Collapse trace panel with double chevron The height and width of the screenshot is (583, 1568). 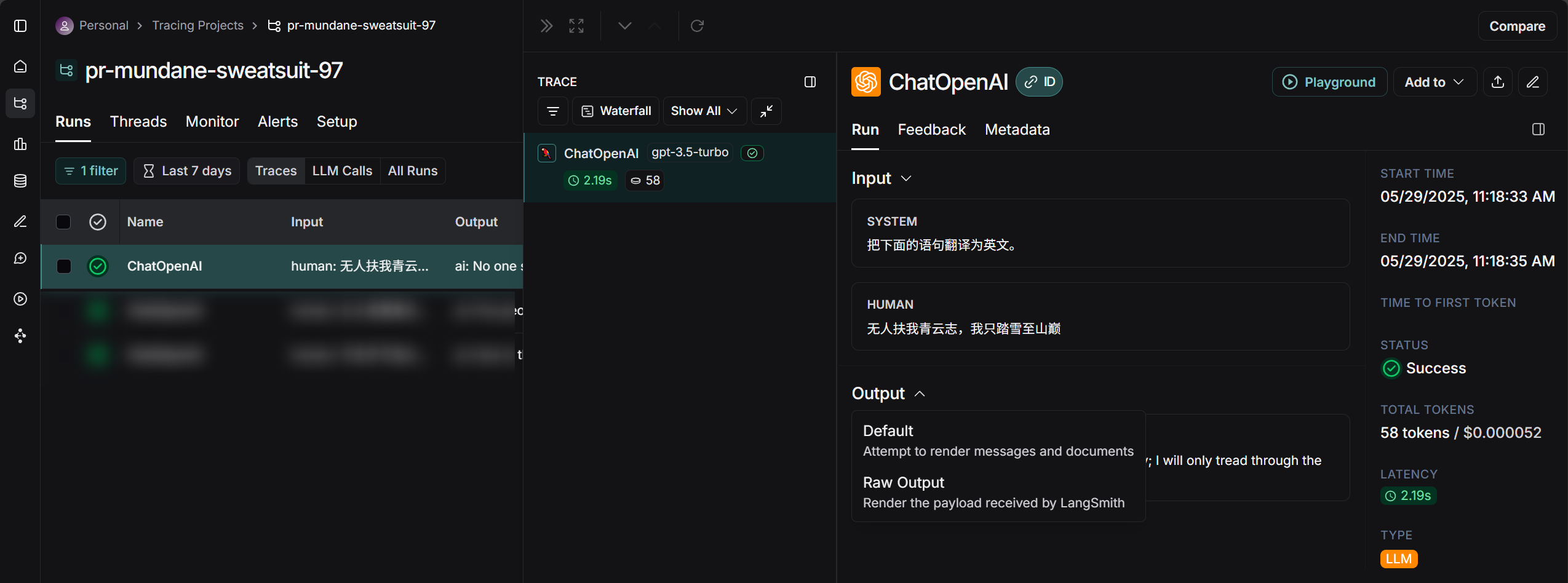coord(546,26)
